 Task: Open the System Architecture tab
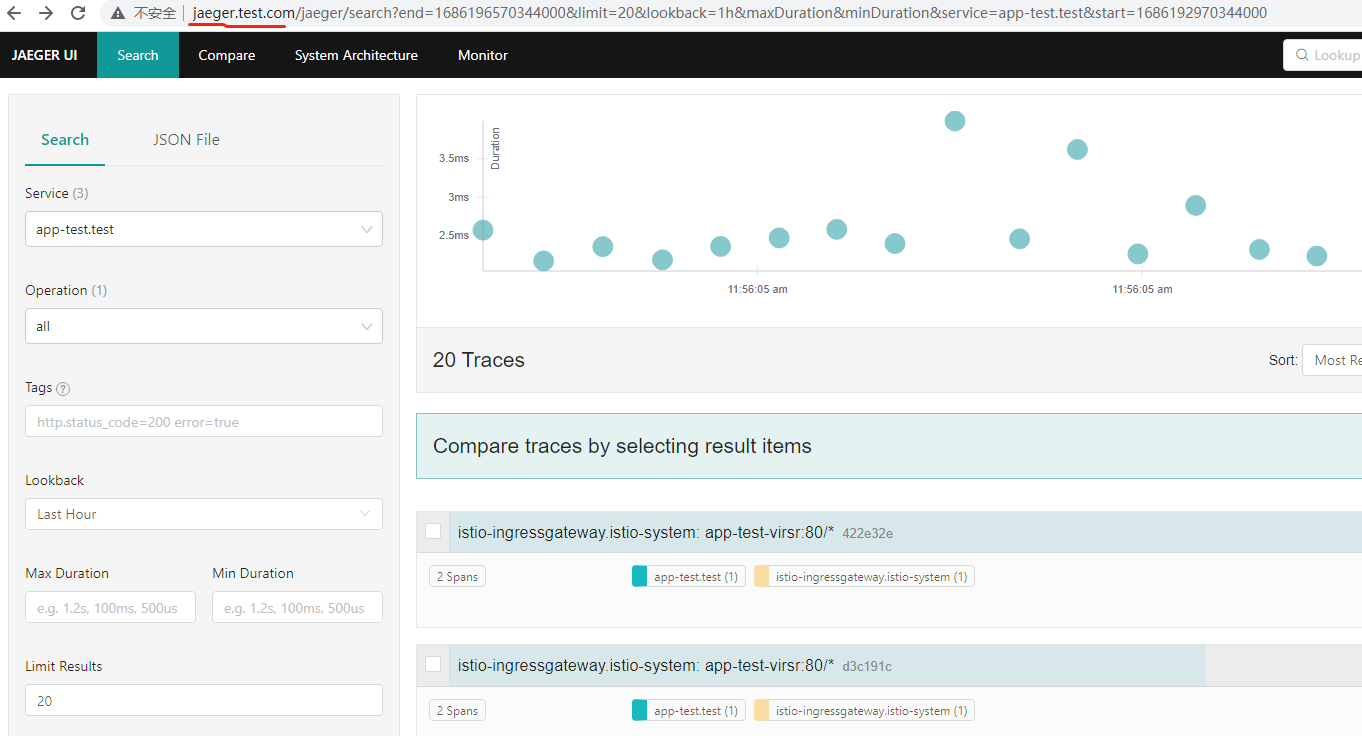tap(356, 55)
